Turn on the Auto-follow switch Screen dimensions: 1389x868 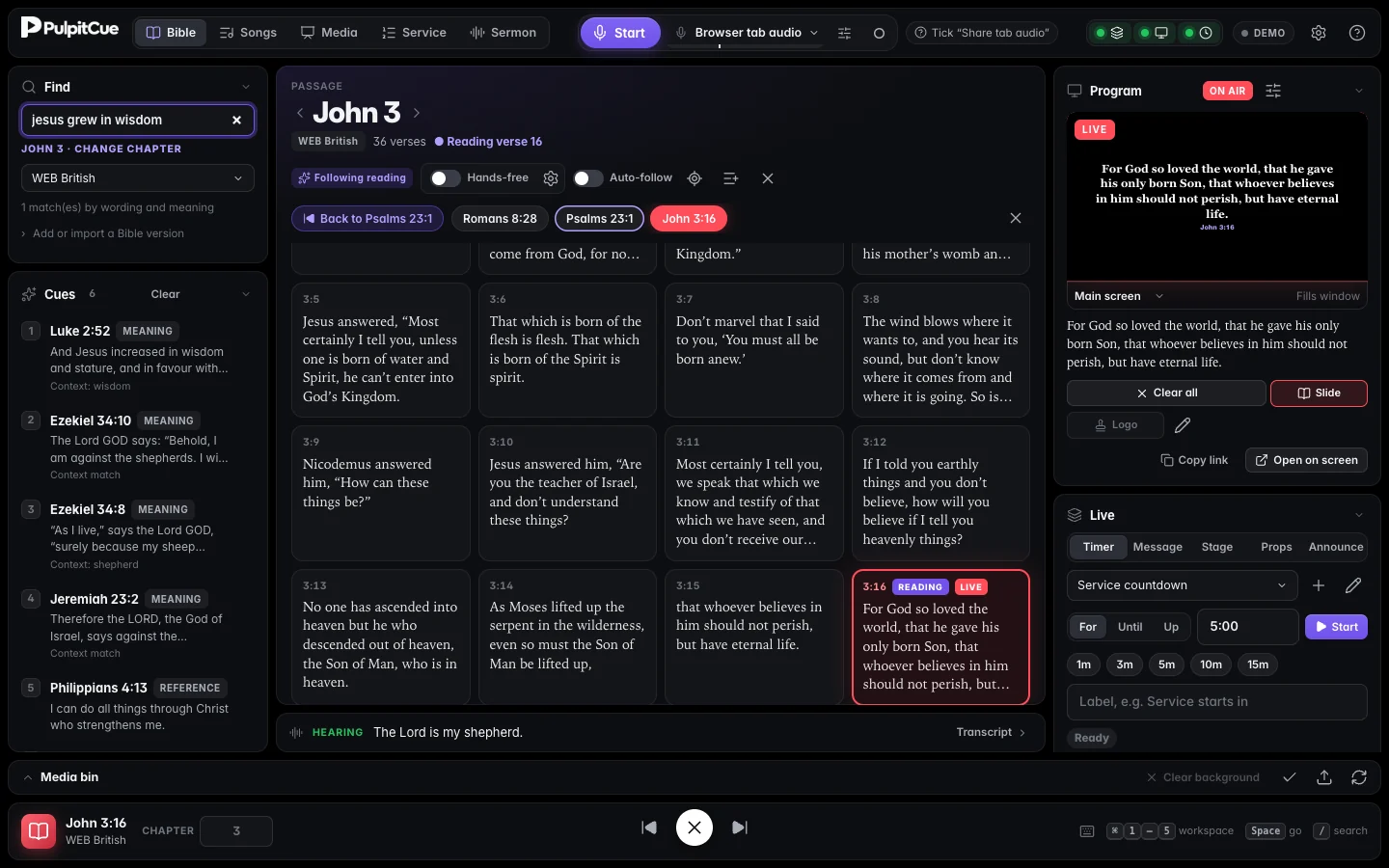pyautogui.click(x=587, y=178)
